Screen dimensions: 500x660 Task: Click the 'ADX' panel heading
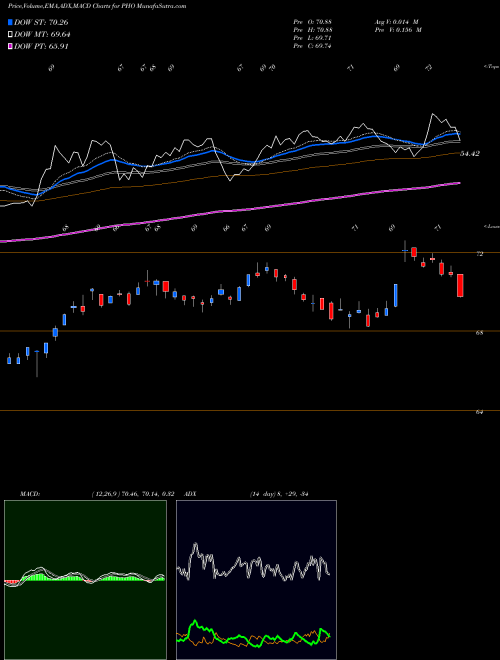191,494
